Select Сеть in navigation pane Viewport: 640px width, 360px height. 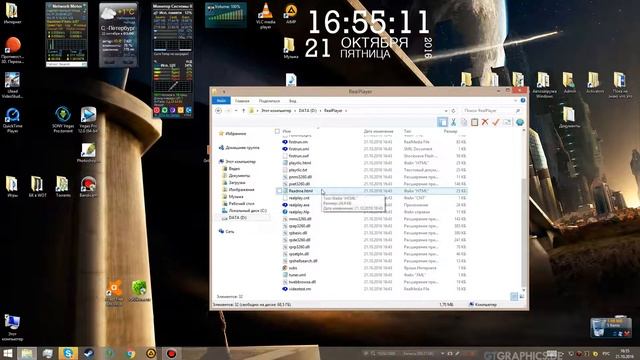click(230, 231)
